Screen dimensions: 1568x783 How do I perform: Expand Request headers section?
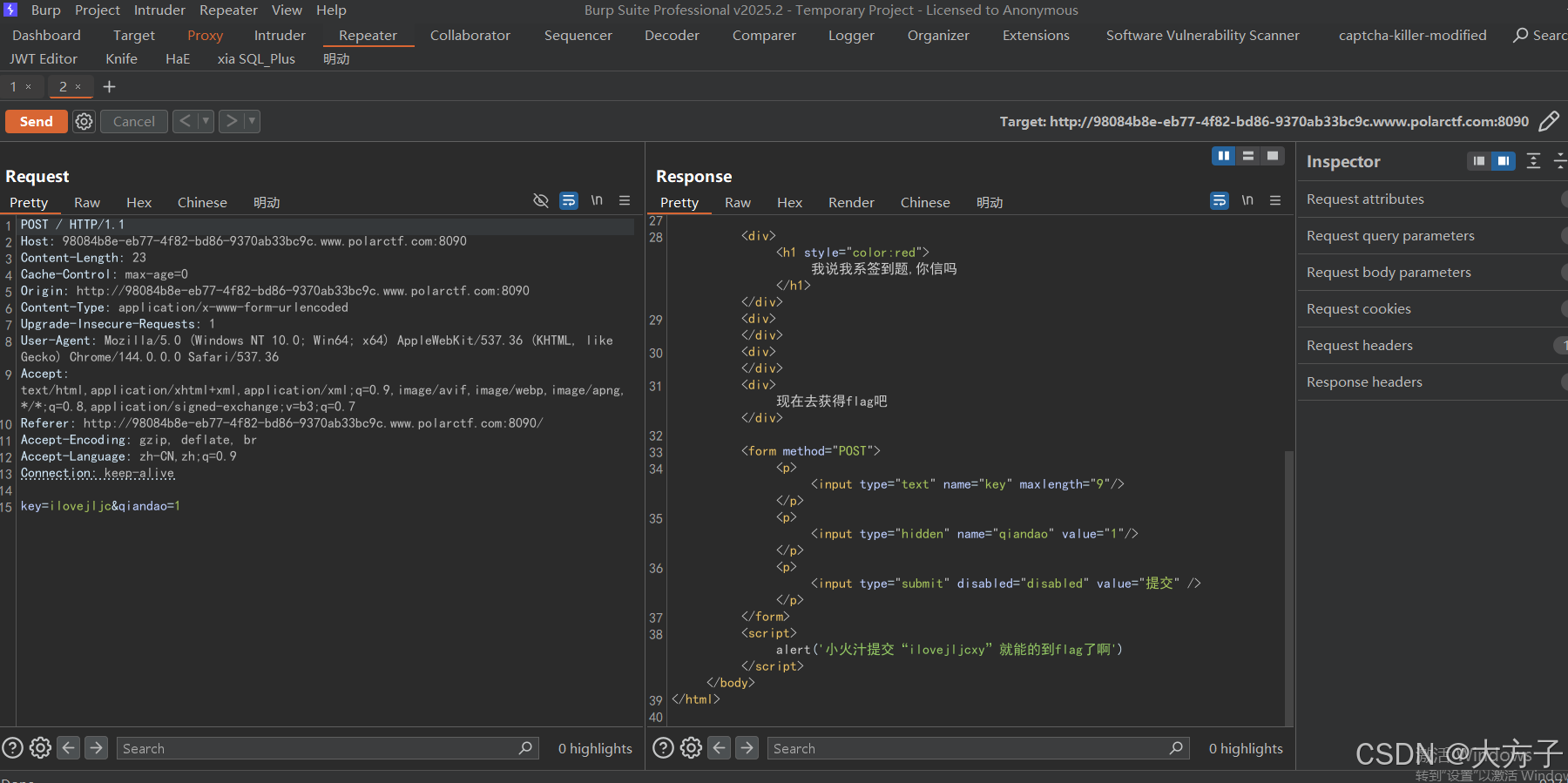coord(1433,346)
